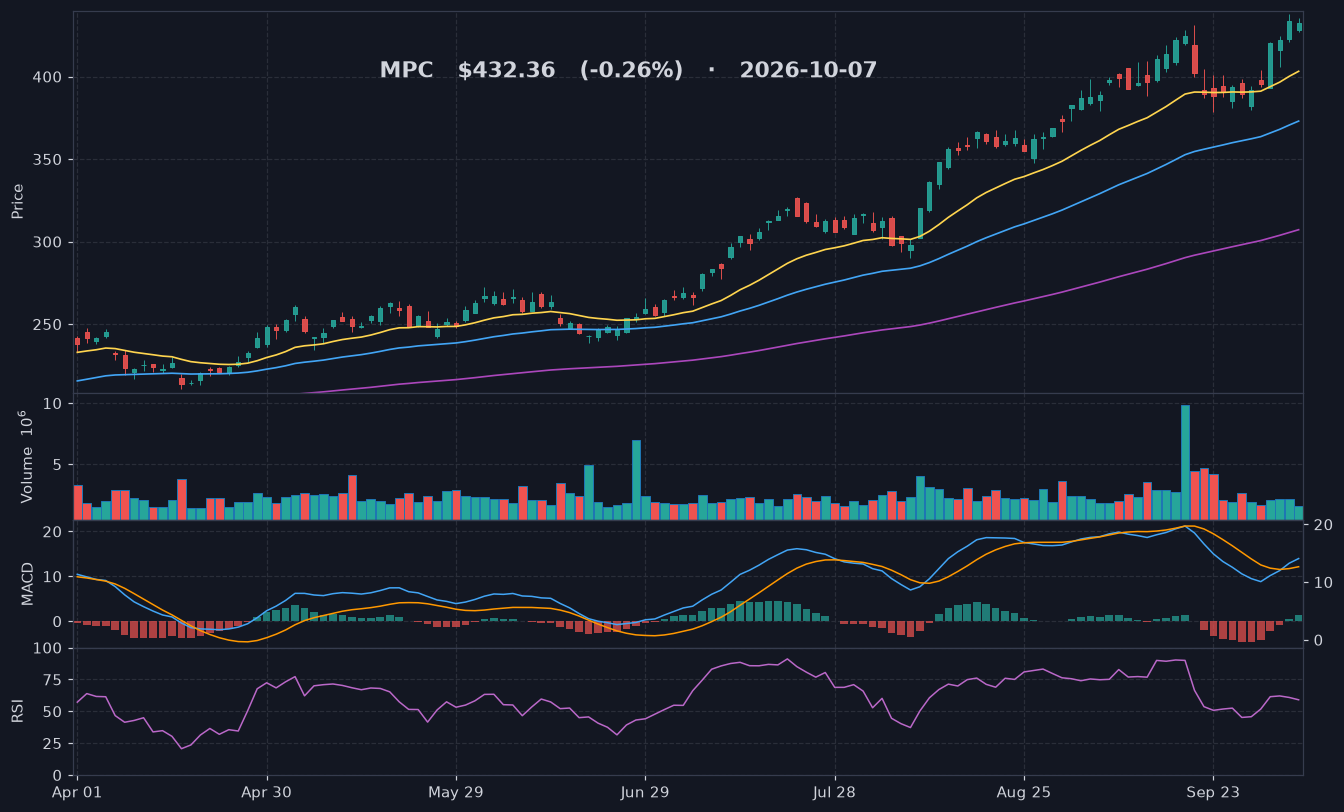Select the RSI axis label

point(17,711)
